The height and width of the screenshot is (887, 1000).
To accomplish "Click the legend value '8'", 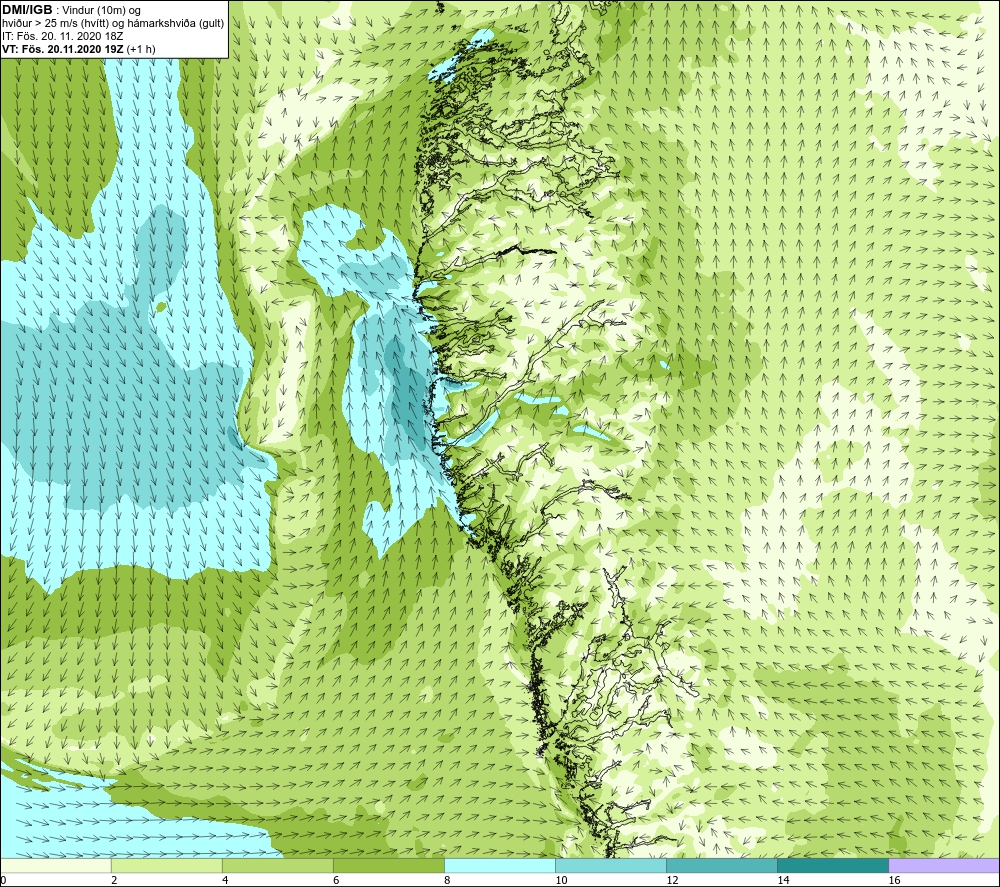I will (447, 881).
